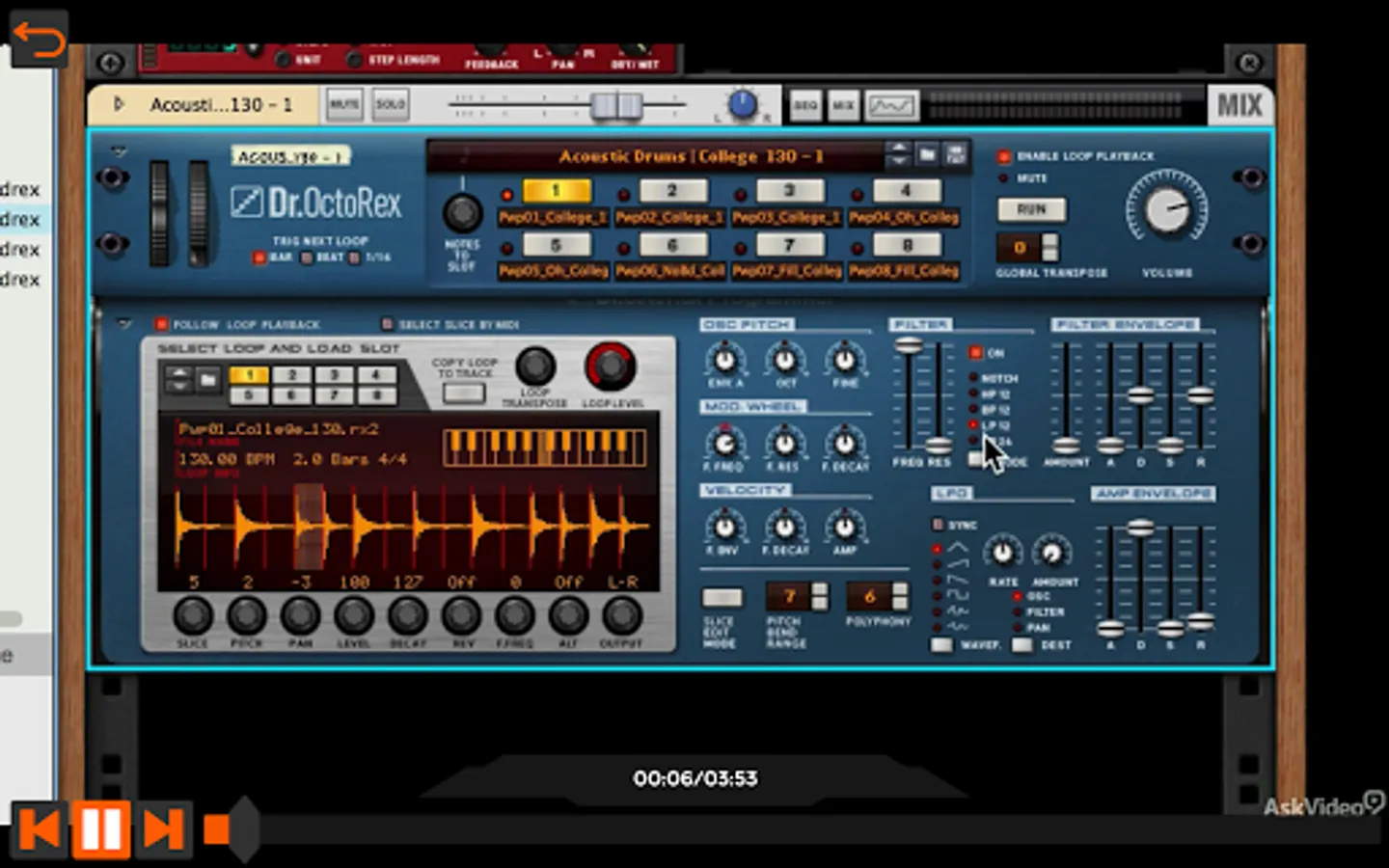
Task: Open the loop browse folder icon in Load Slot
Action: point(208,379)
